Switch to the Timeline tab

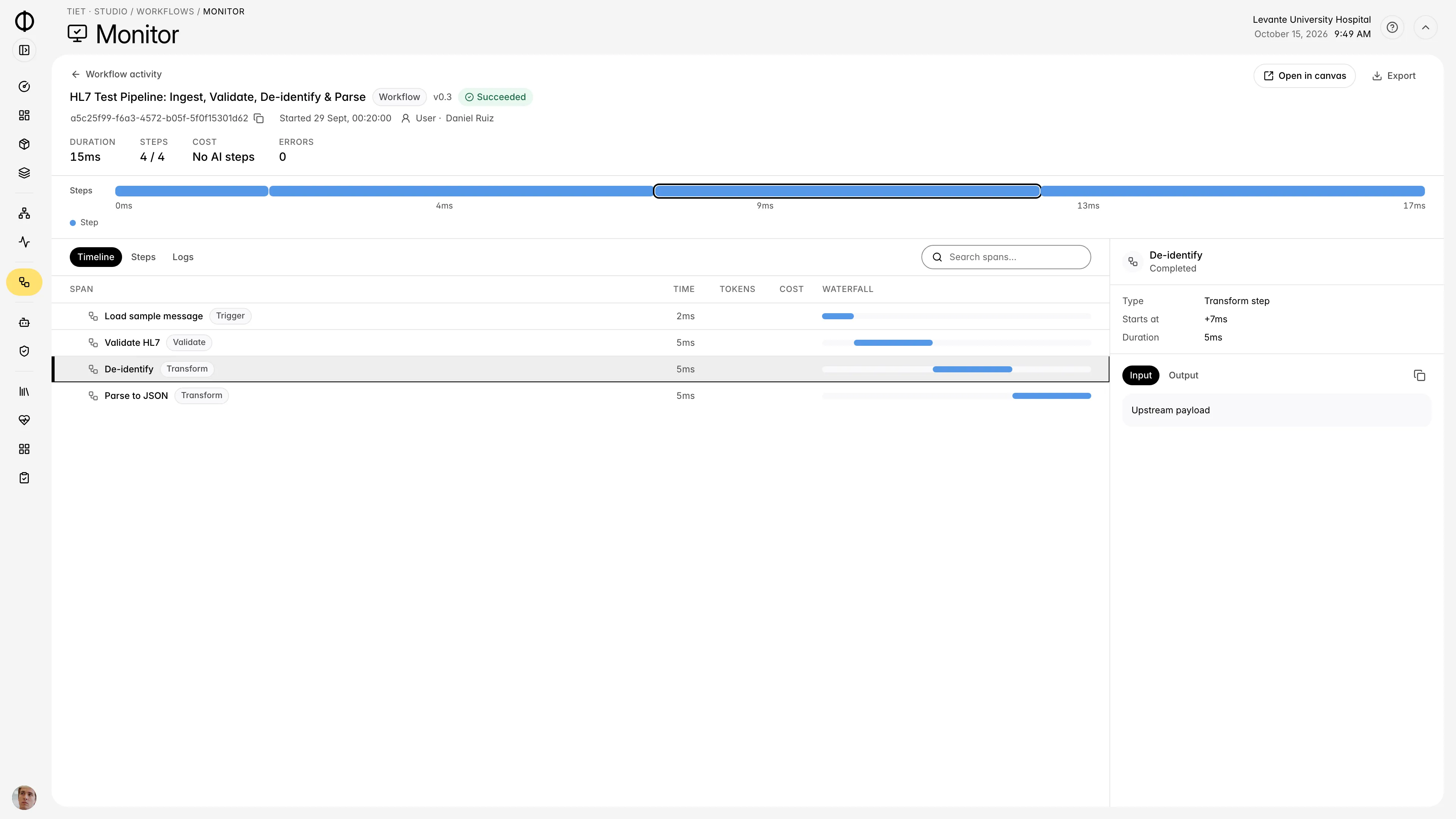[96, 257]
